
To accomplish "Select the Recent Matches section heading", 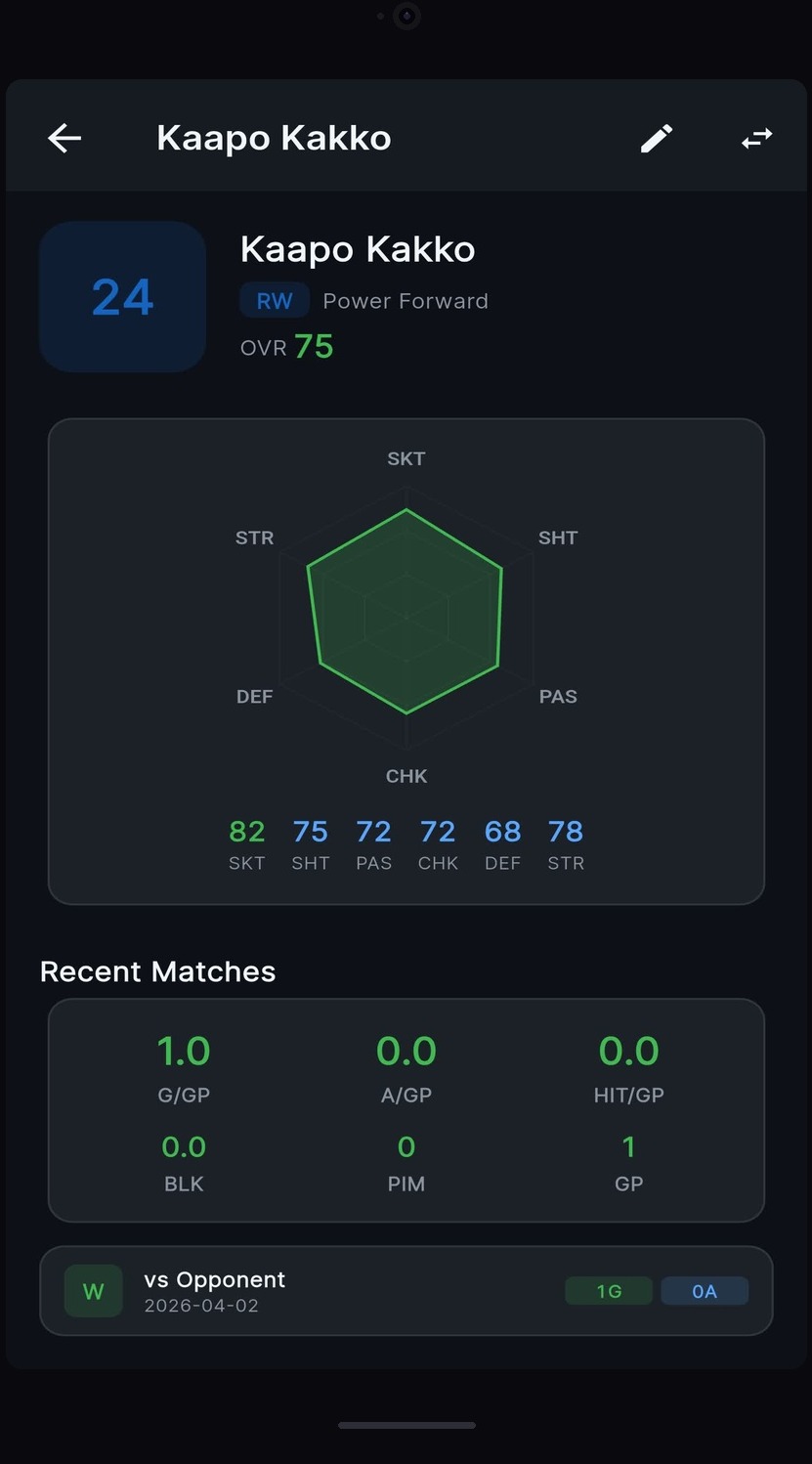I will click(157, 970).
